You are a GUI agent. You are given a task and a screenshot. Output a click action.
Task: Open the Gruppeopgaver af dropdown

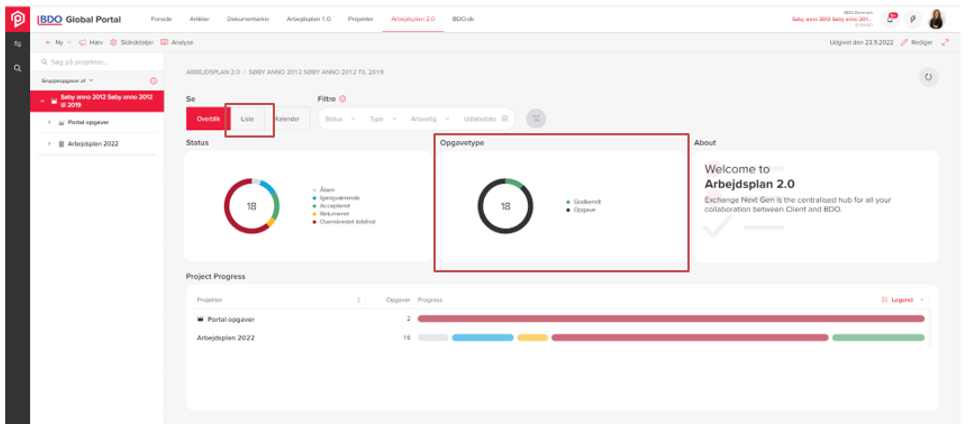click(x=67, y=81)
